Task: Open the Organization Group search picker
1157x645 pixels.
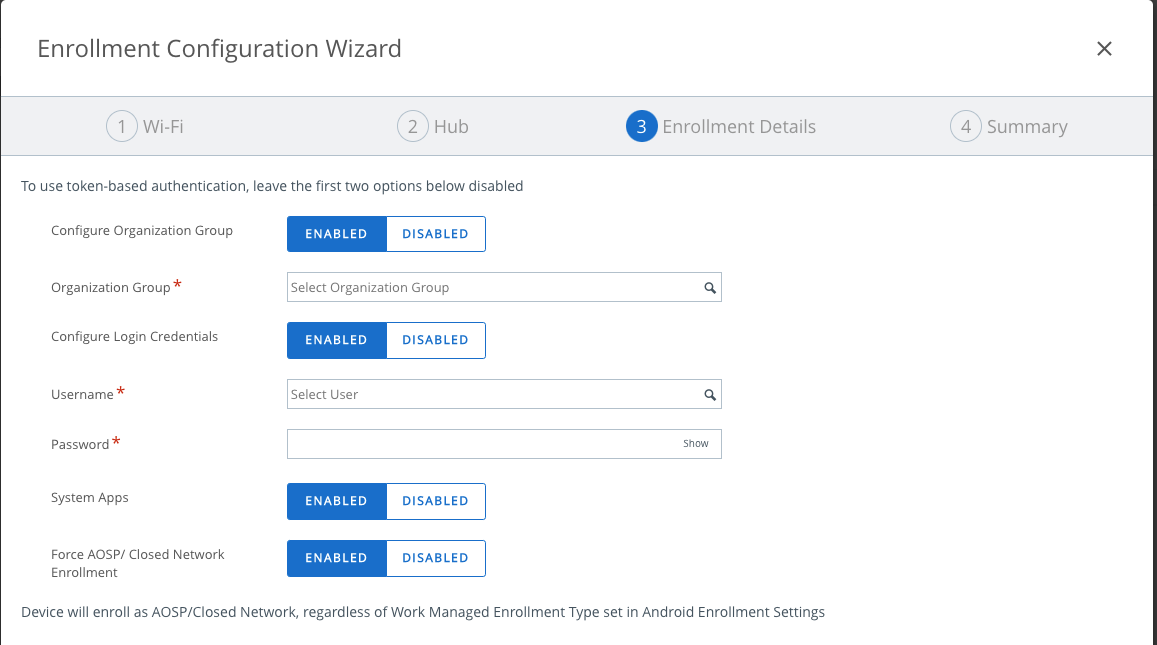Action: point(710,287)
